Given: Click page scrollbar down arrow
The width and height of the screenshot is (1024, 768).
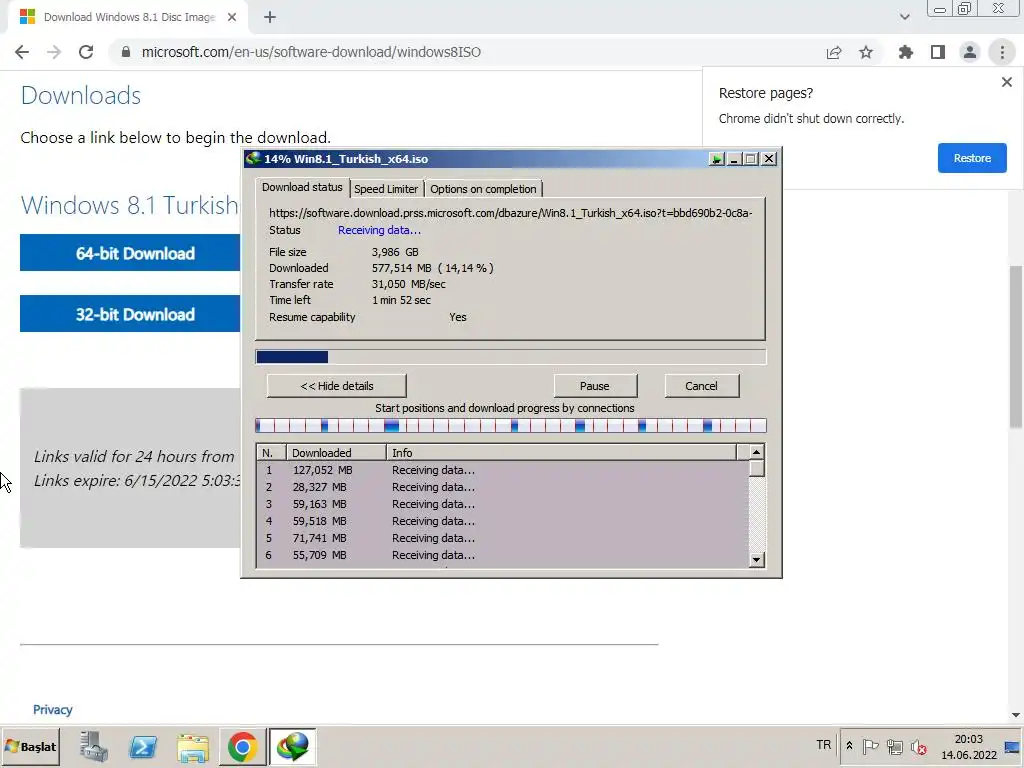Looking at the screenshot, I should click(x=1016, y=716).
